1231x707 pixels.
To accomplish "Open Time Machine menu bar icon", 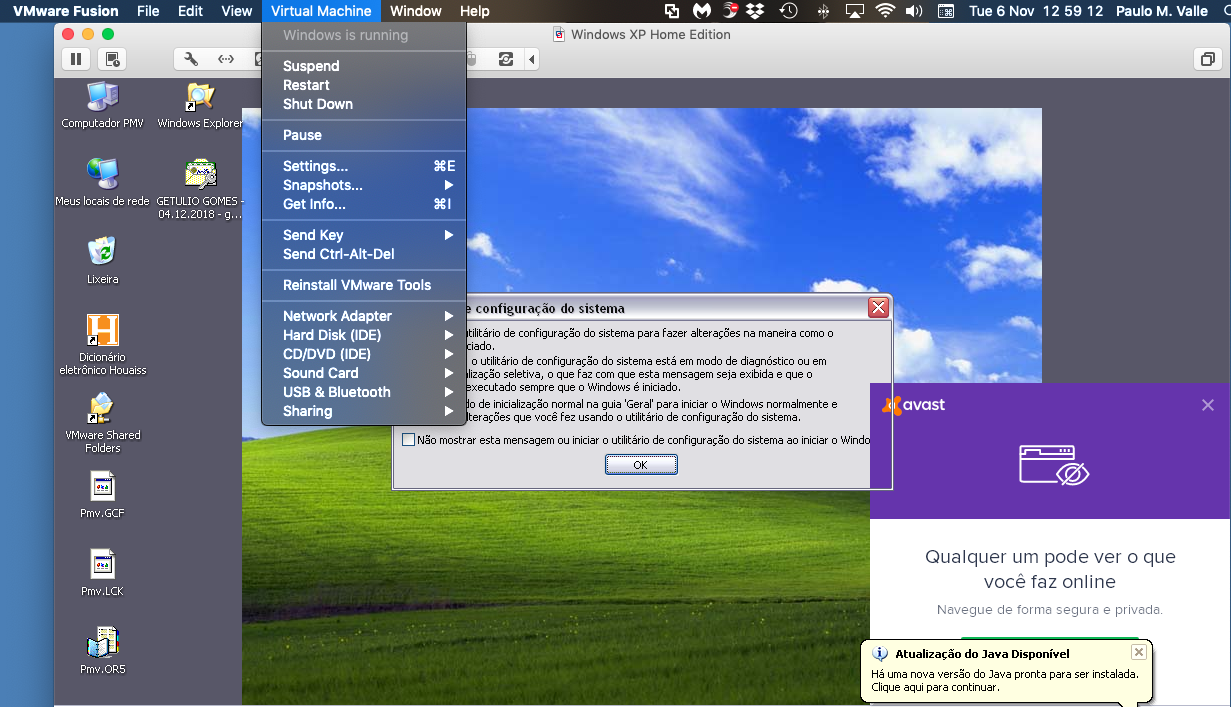I will click(x=789, y=11).
